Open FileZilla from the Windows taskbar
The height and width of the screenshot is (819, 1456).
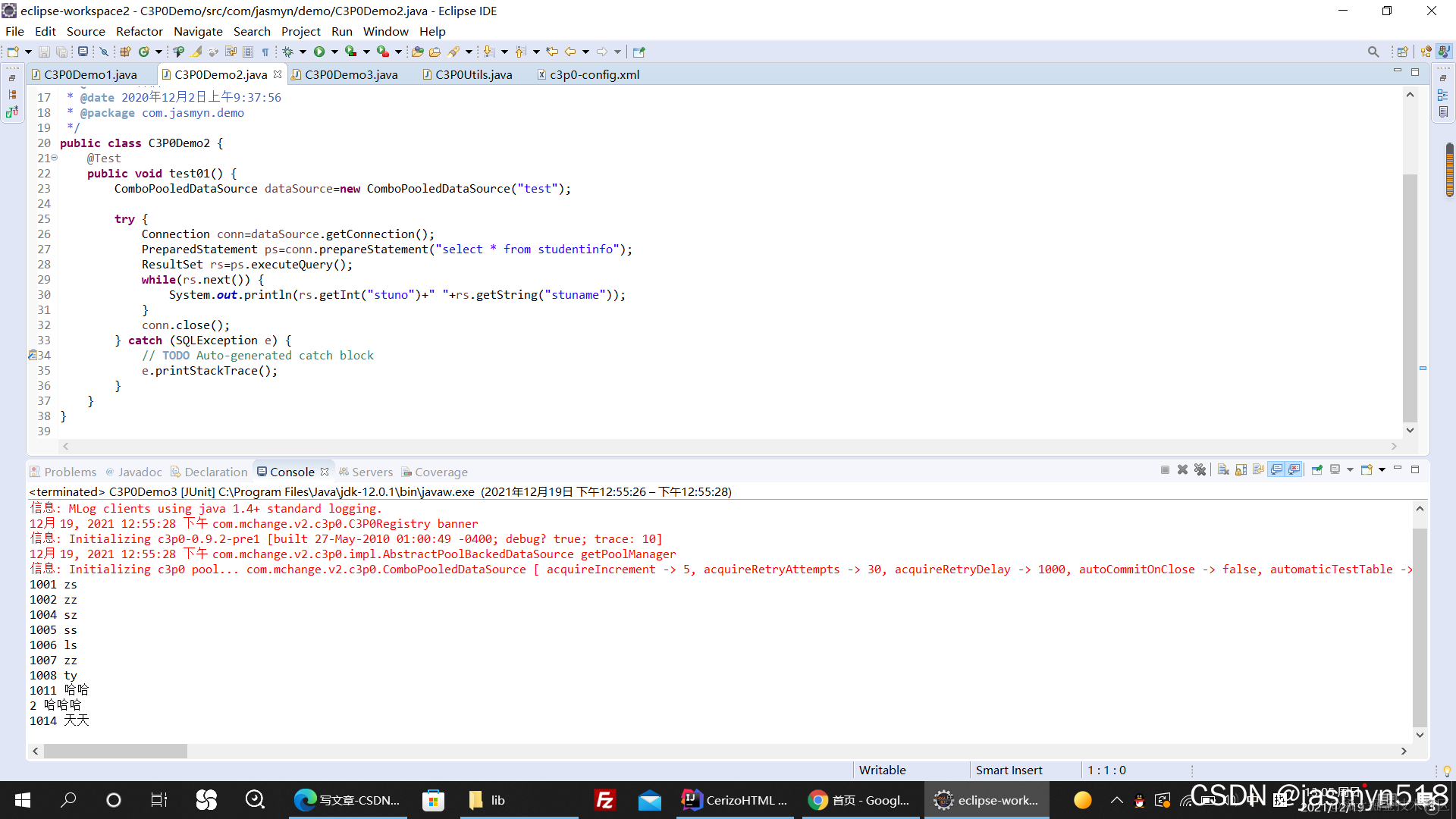[604, 800]
